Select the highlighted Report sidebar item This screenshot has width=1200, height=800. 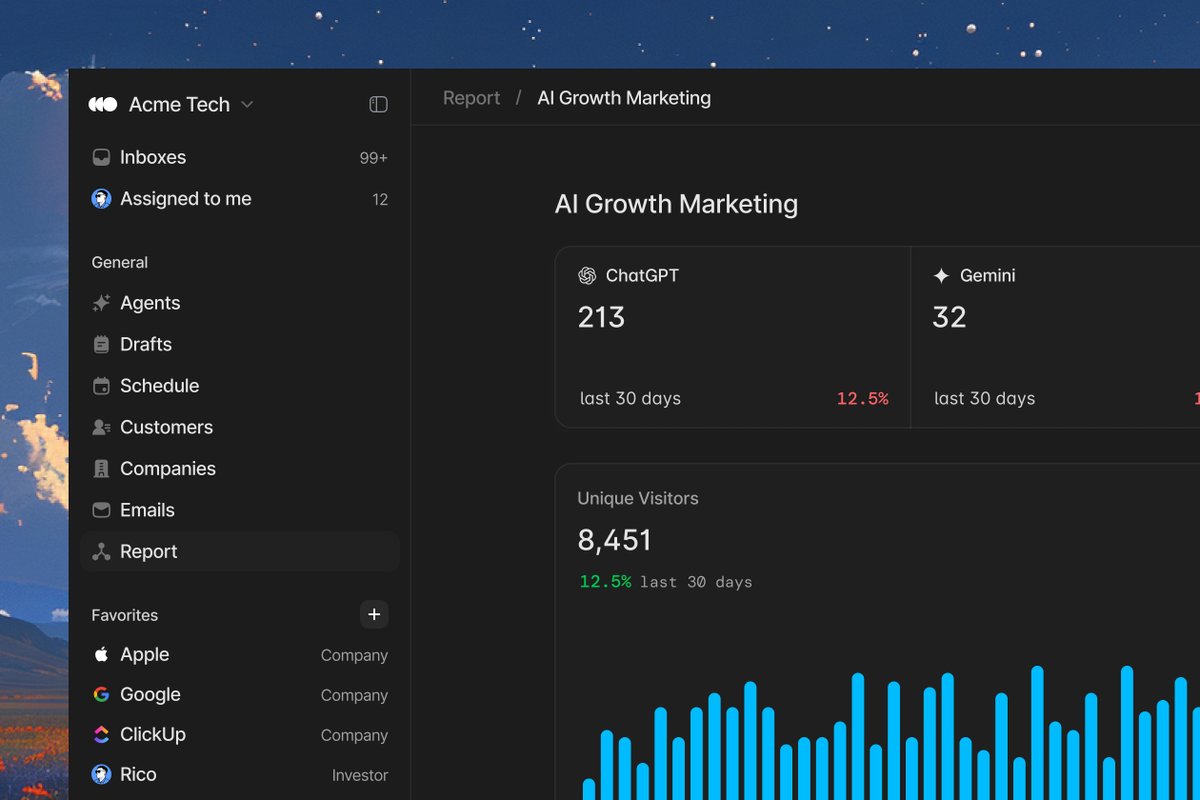pyautogui.click(x=240, y=551)
